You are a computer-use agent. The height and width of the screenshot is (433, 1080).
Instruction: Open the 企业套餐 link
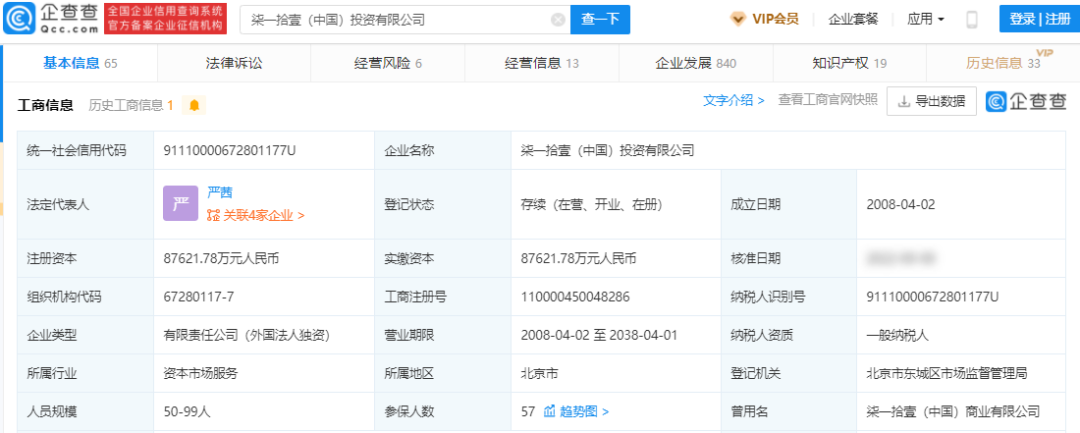pyautogui.click(x=853, y=19)
